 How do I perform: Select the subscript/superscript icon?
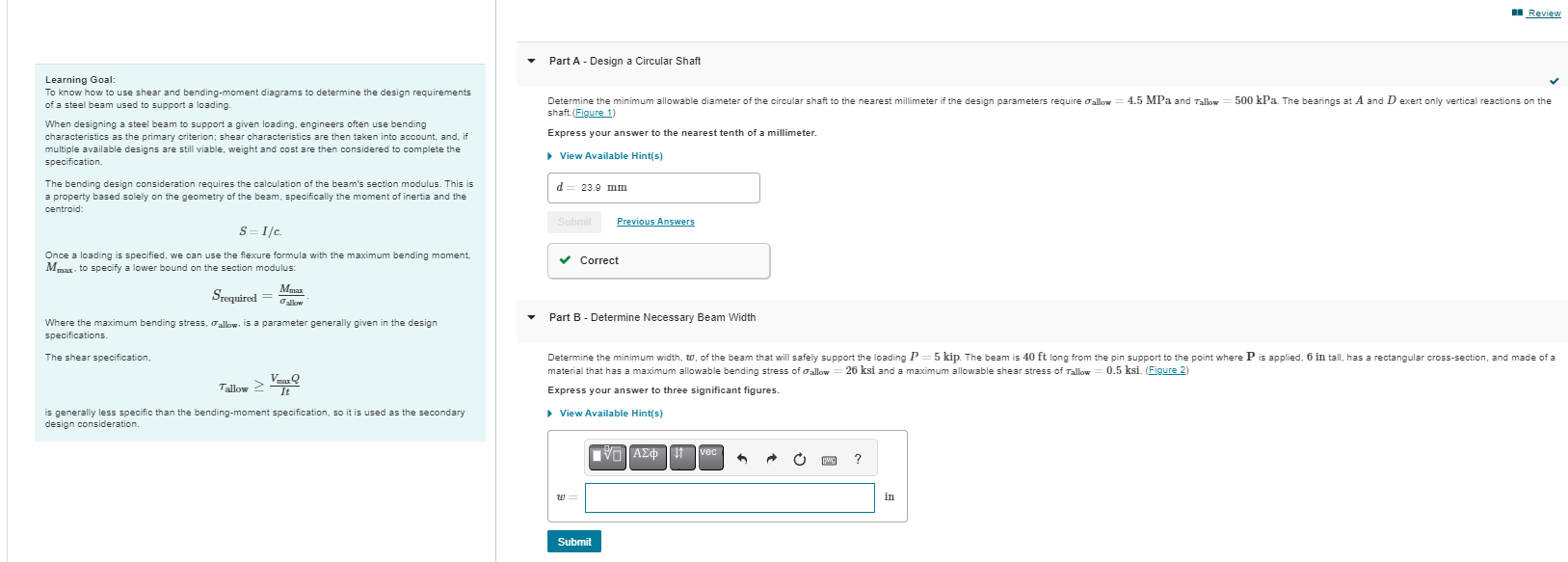click(x=682, y=457)
